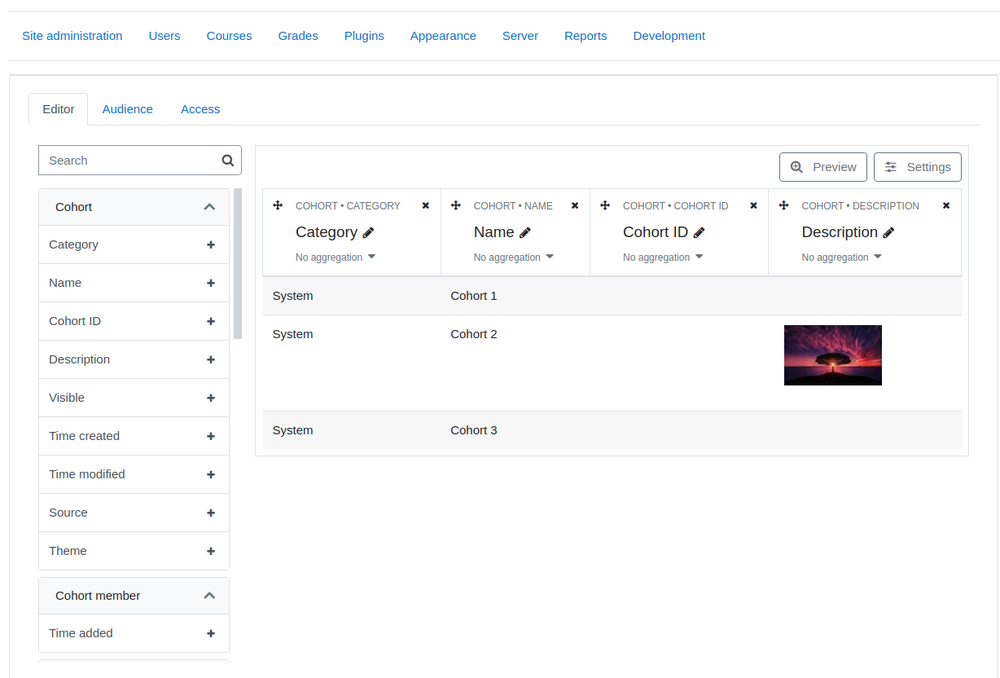Open the Users admin tab
The image size is (1000, 678).
(165, 36)
